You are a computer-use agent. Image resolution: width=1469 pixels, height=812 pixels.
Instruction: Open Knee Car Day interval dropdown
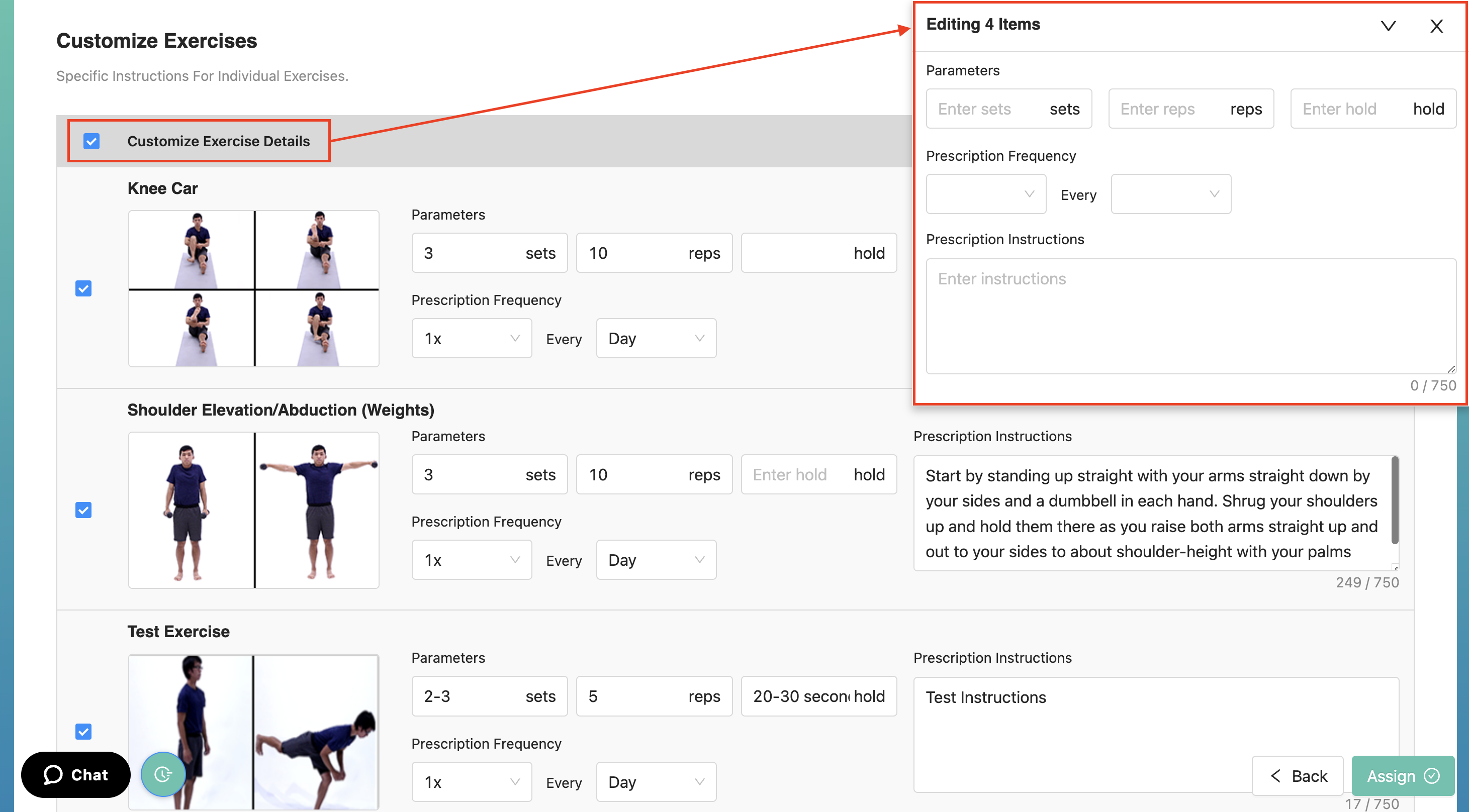(656, 339)
